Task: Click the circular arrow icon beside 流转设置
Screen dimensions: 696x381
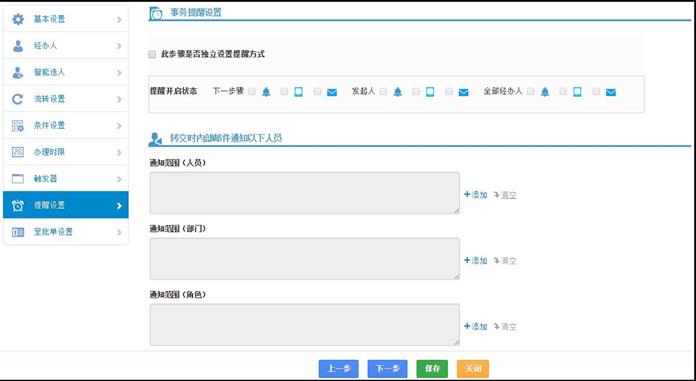Action: (18, 99)
